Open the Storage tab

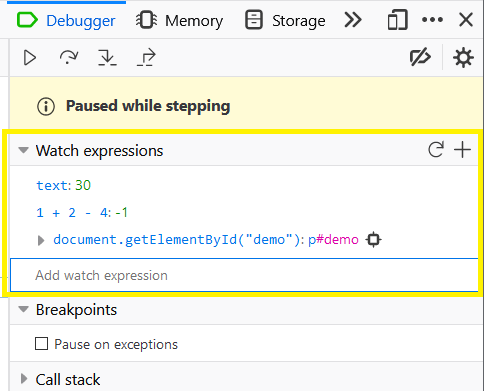click(285, 21)
